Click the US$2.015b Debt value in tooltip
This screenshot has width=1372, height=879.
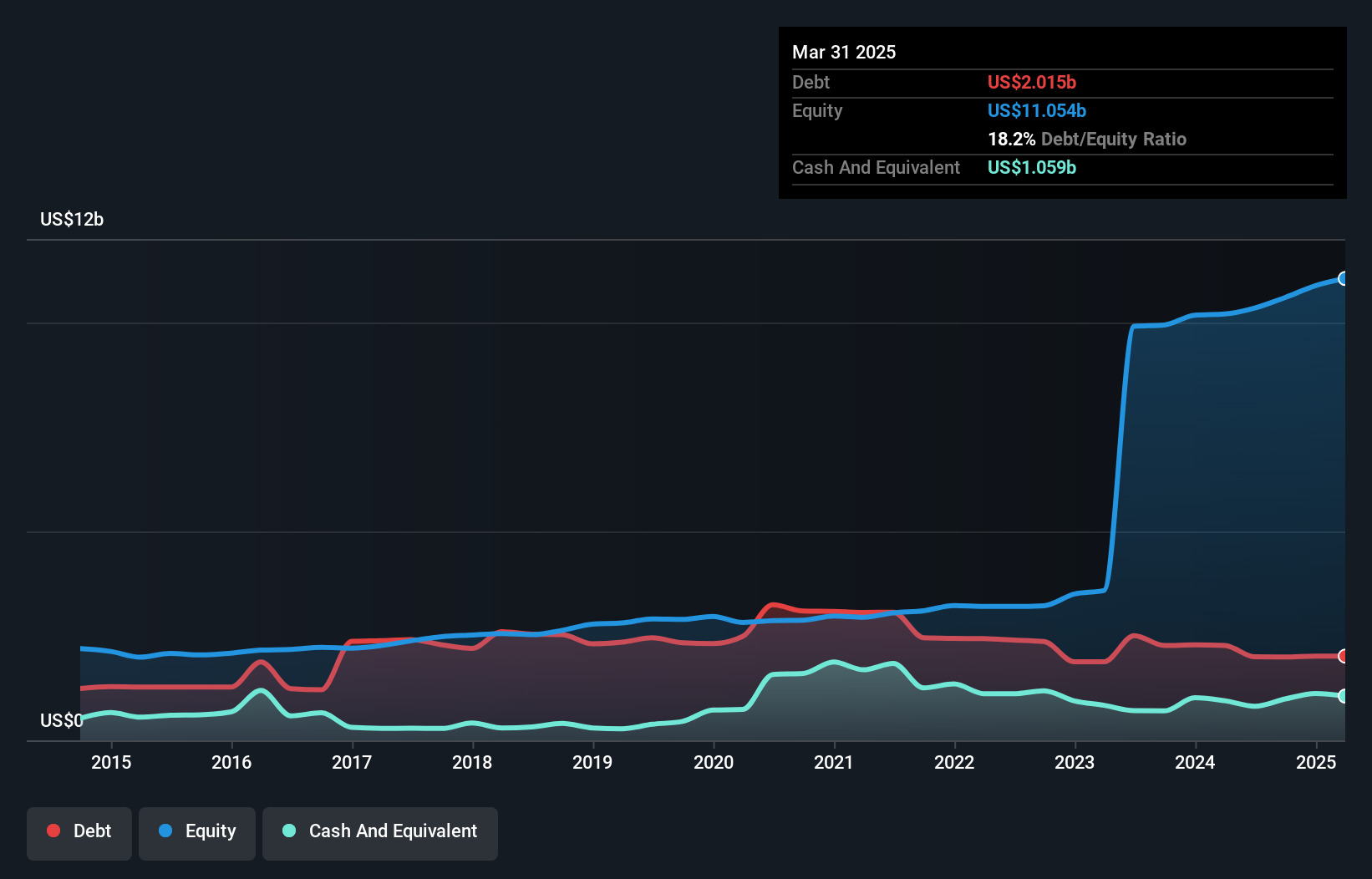(1032, 82)
